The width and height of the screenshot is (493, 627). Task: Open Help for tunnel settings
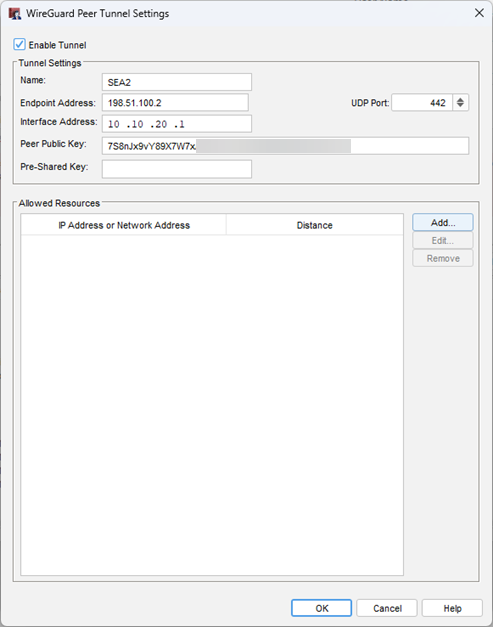pos(452,608)
